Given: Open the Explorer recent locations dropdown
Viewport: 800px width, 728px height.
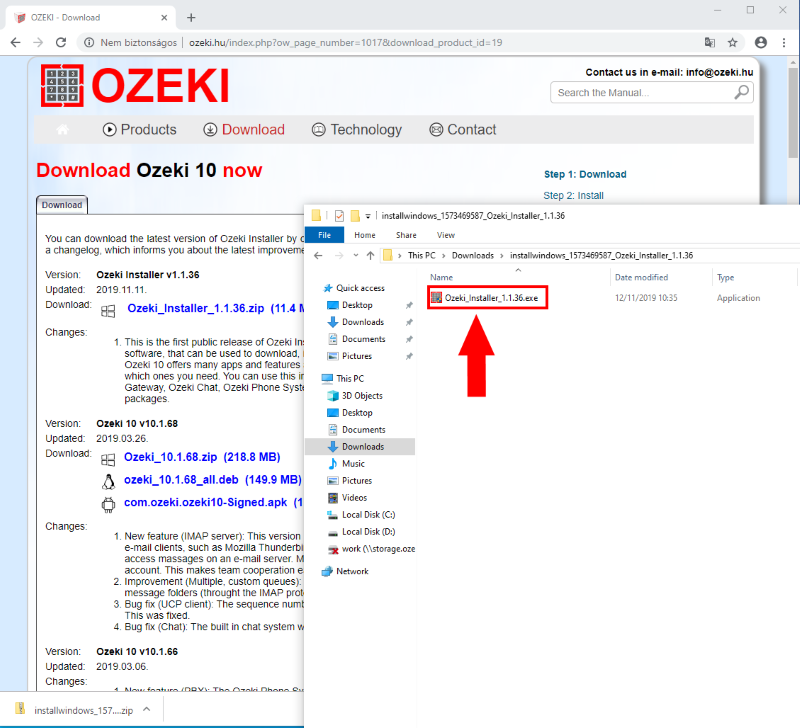Looking at the screenshot, I should coord(356,255).
